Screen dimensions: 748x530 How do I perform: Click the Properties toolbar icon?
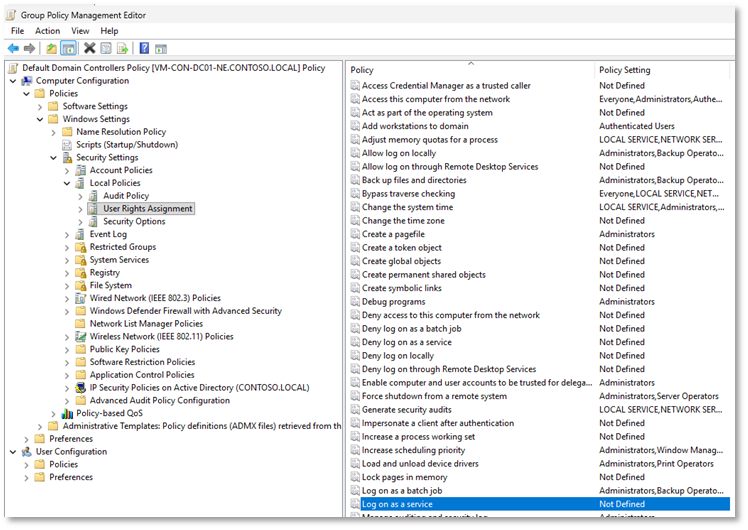106,48
